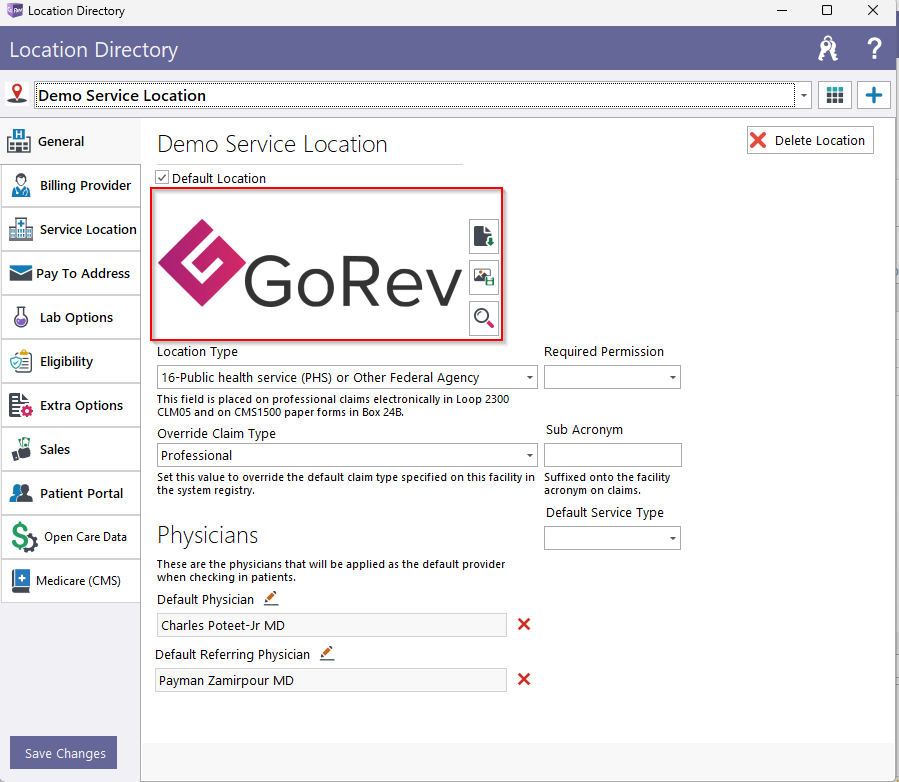Click the import logo file icon
Image resolution: width=899 pixels, height=782 pixels.
click(x=483, y=236)
